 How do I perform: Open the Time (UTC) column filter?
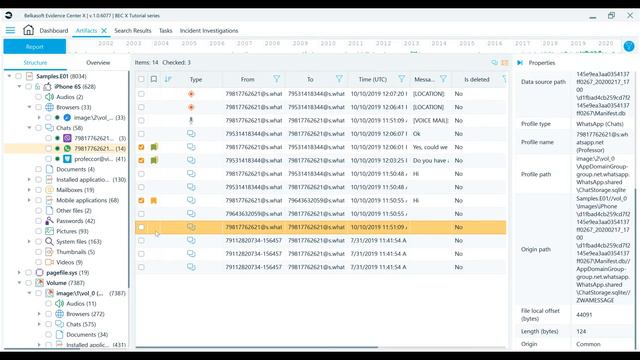coord(402,79)
